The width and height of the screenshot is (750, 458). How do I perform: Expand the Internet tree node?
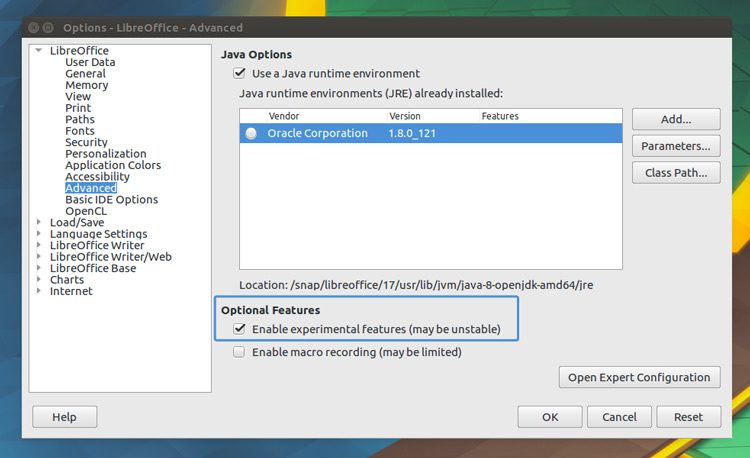click(x=39, y=291)
